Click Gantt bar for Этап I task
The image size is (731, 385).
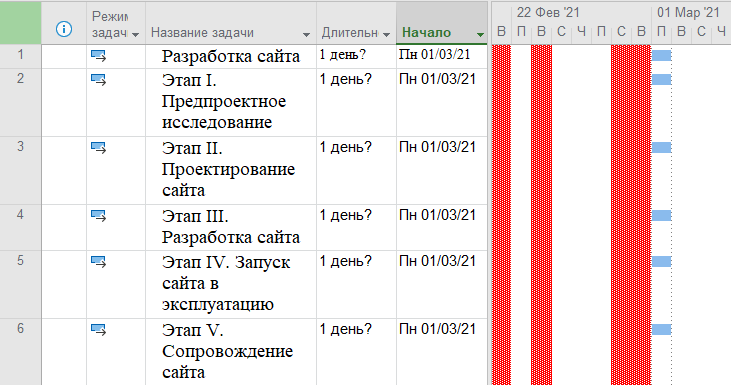pyautogui.click(x=662, y=80)
